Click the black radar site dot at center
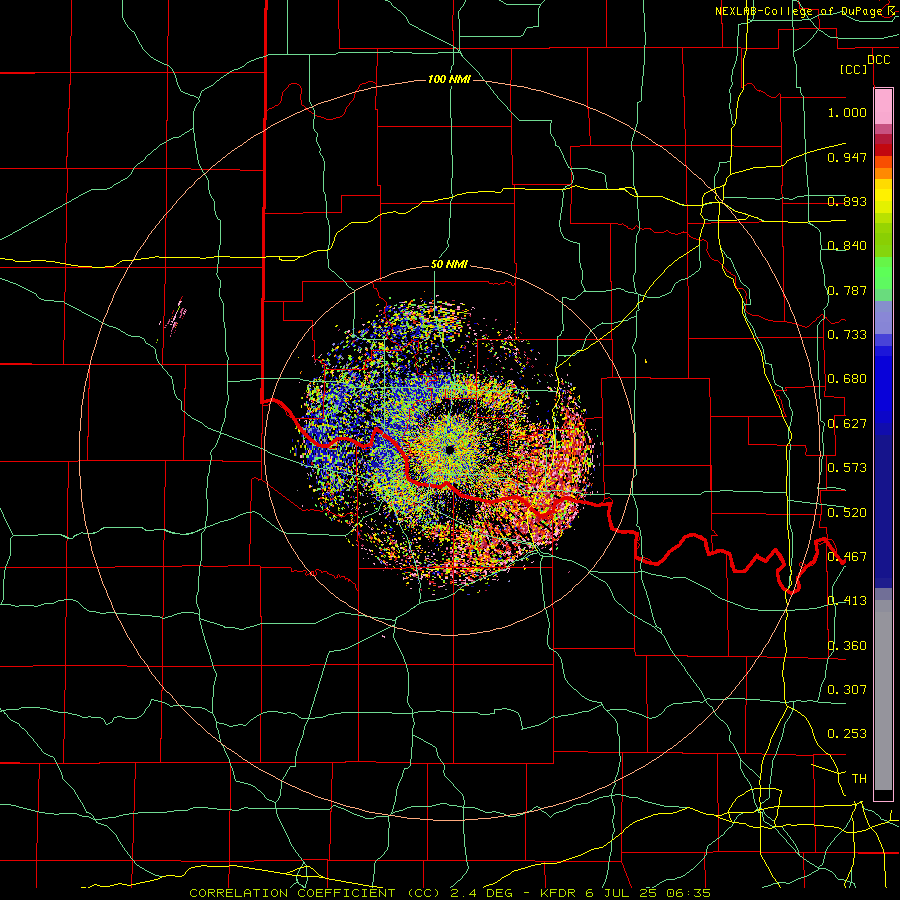The height and width of the screenshot is (900, 900). pos(449,449)
